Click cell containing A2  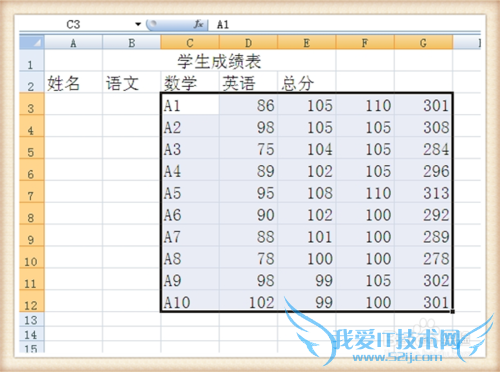click(x=190, y=126)
